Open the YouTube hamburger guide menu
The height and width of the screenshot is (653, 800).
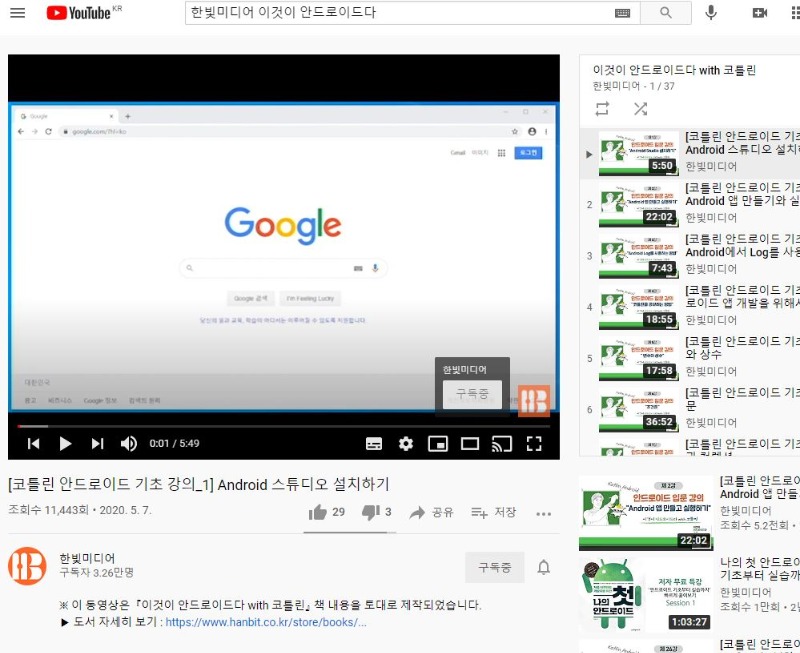(17, 12)
